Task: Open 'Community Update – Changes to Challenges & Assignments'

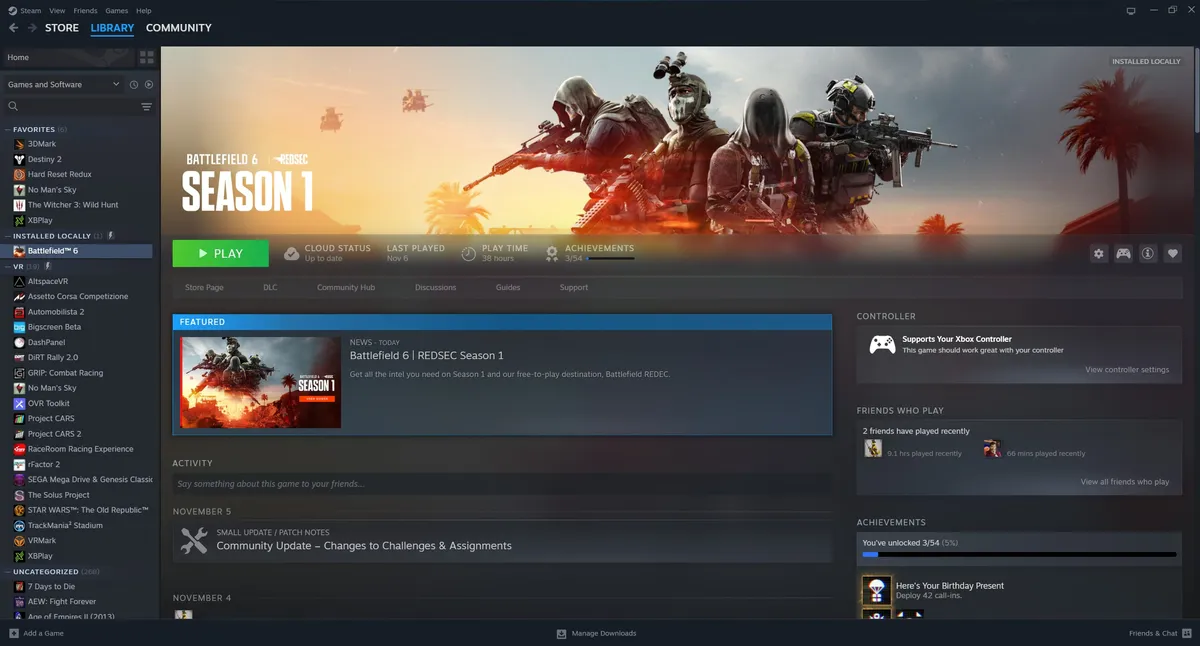Action: point(364,546)
